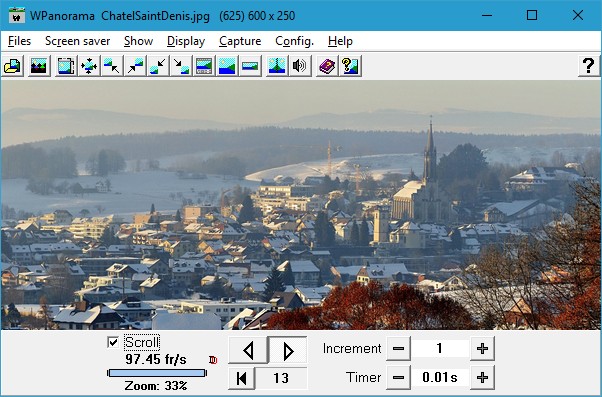Decrease Timer with minus button
Screen dimensions: 602x397
398,377
